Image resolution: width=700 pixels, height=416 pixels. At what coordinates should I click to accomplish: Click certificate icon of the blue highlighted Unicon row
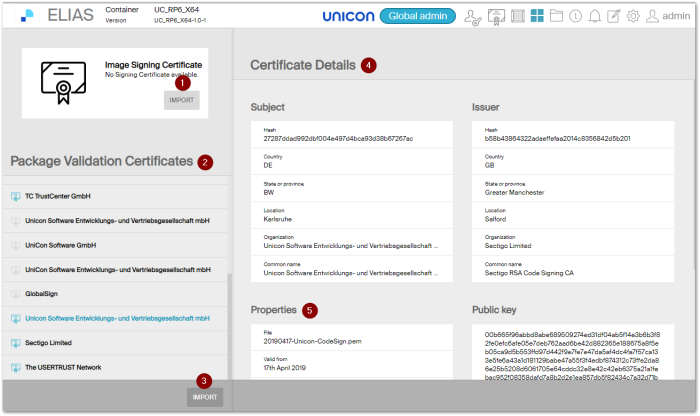pyautogui.click(x=16, y=319)
